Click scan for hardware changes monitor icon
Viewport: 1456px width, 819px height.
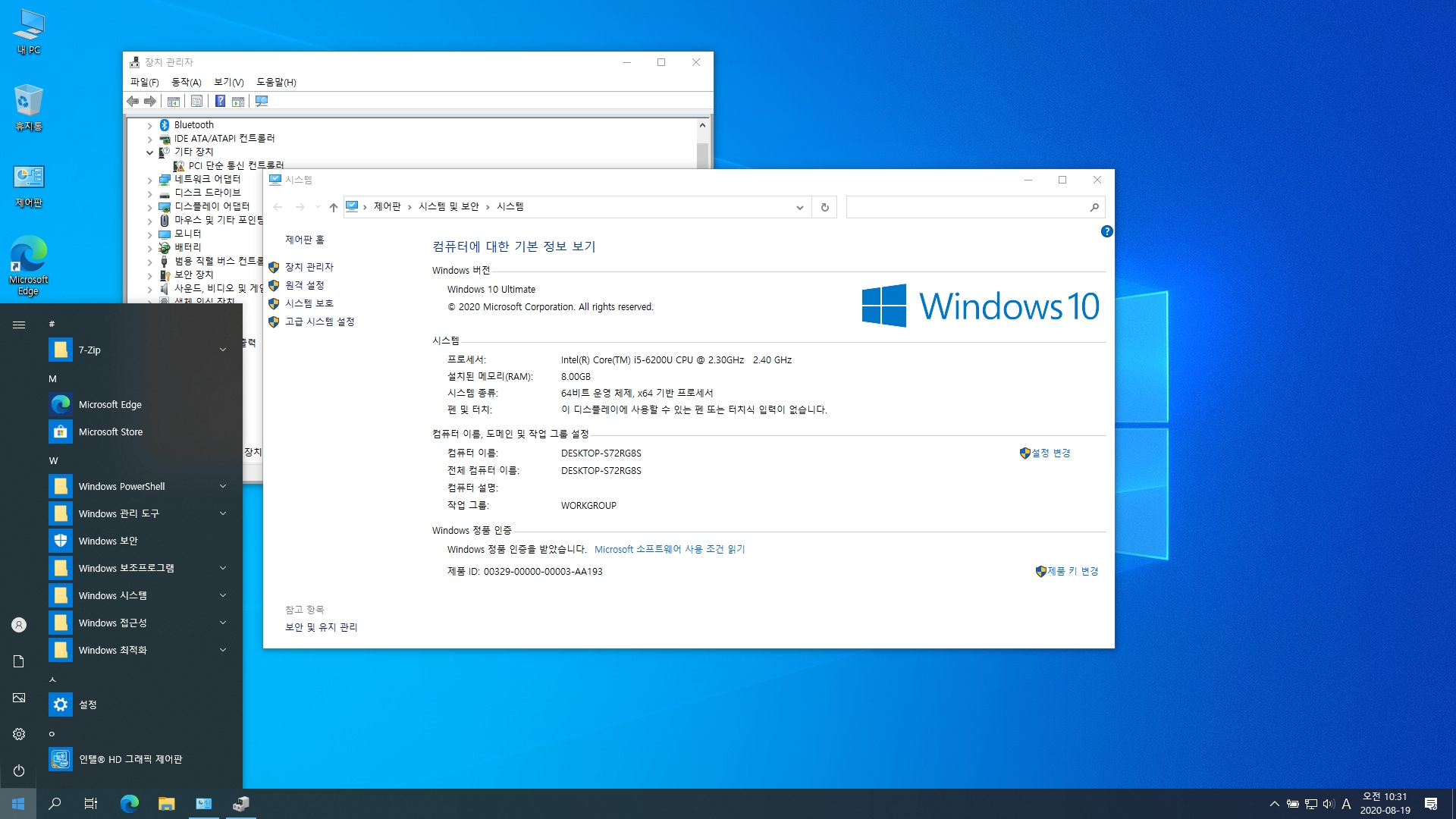[x=262, y=101]
